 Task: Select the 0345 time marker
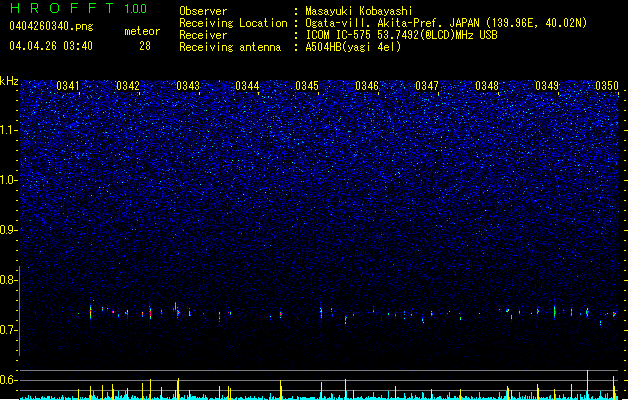(307, 86)
